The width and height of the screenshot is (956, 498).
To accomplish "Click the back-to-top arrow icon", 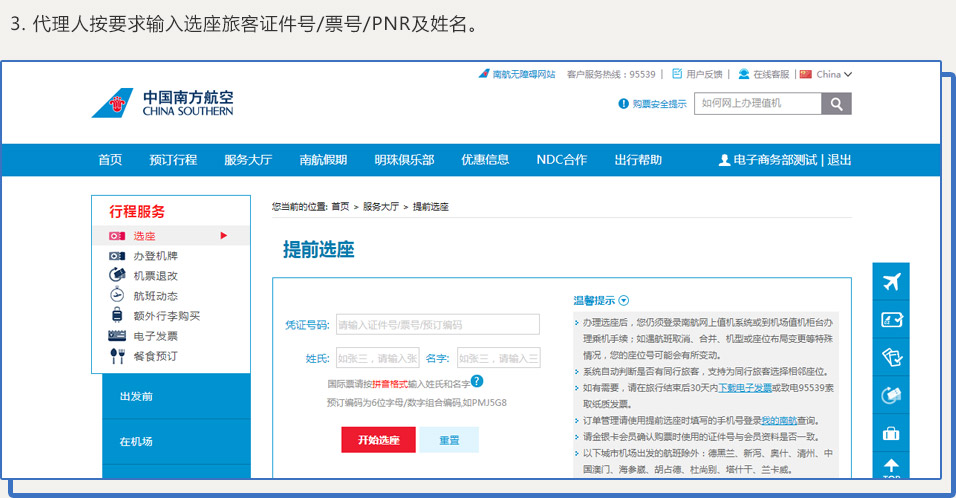I will click(x=891, y=466).
